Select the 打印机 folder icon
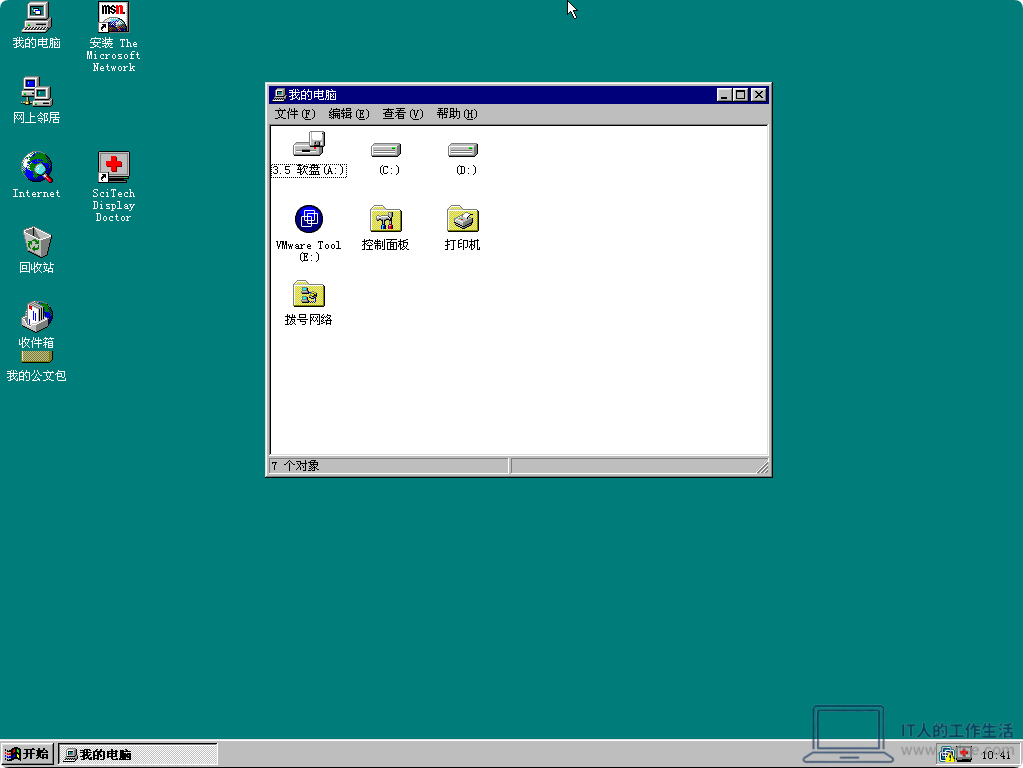Viewport: 1023px width, 768px height. pos(463,219)
